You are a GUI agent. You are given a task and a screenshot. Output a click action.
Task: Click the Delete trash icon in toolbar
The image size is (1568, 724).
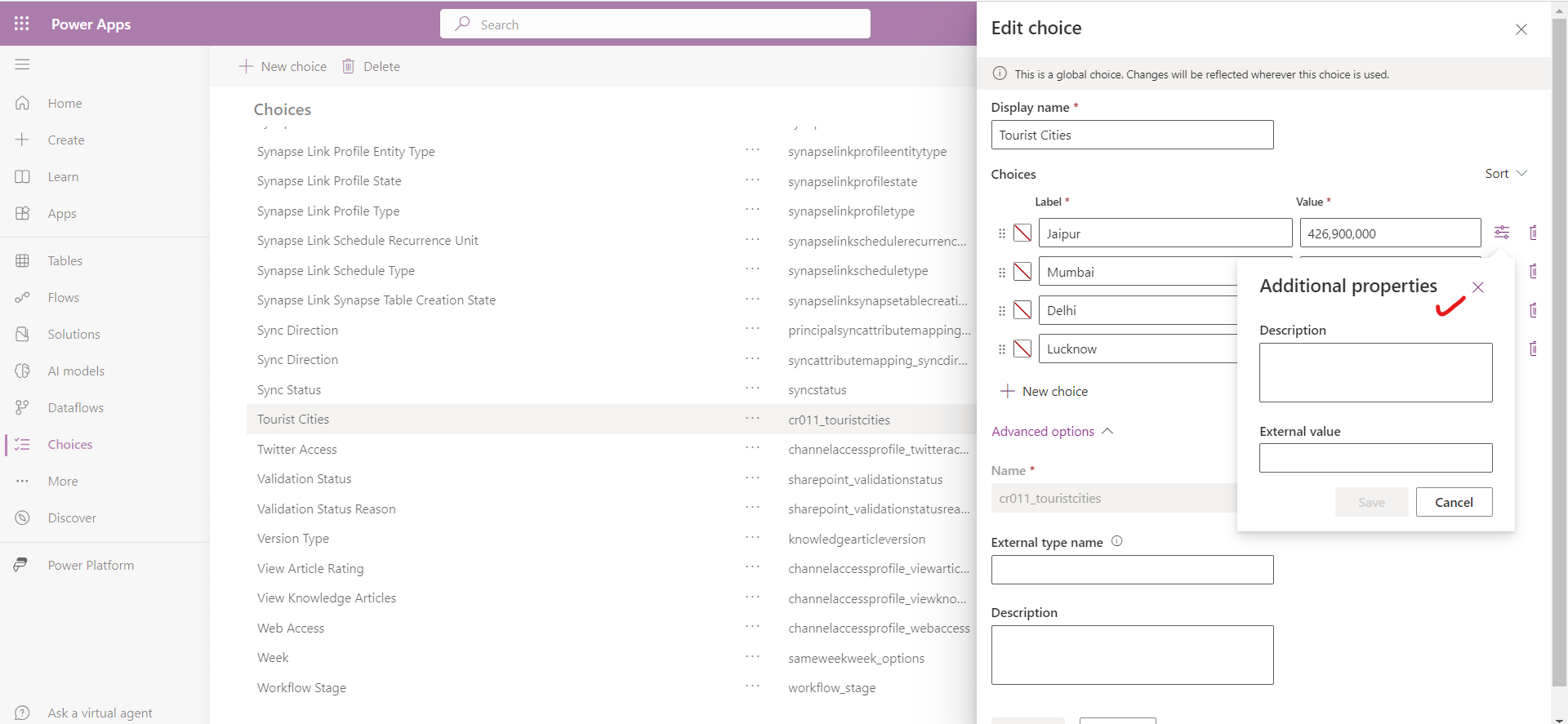[349, 66]
